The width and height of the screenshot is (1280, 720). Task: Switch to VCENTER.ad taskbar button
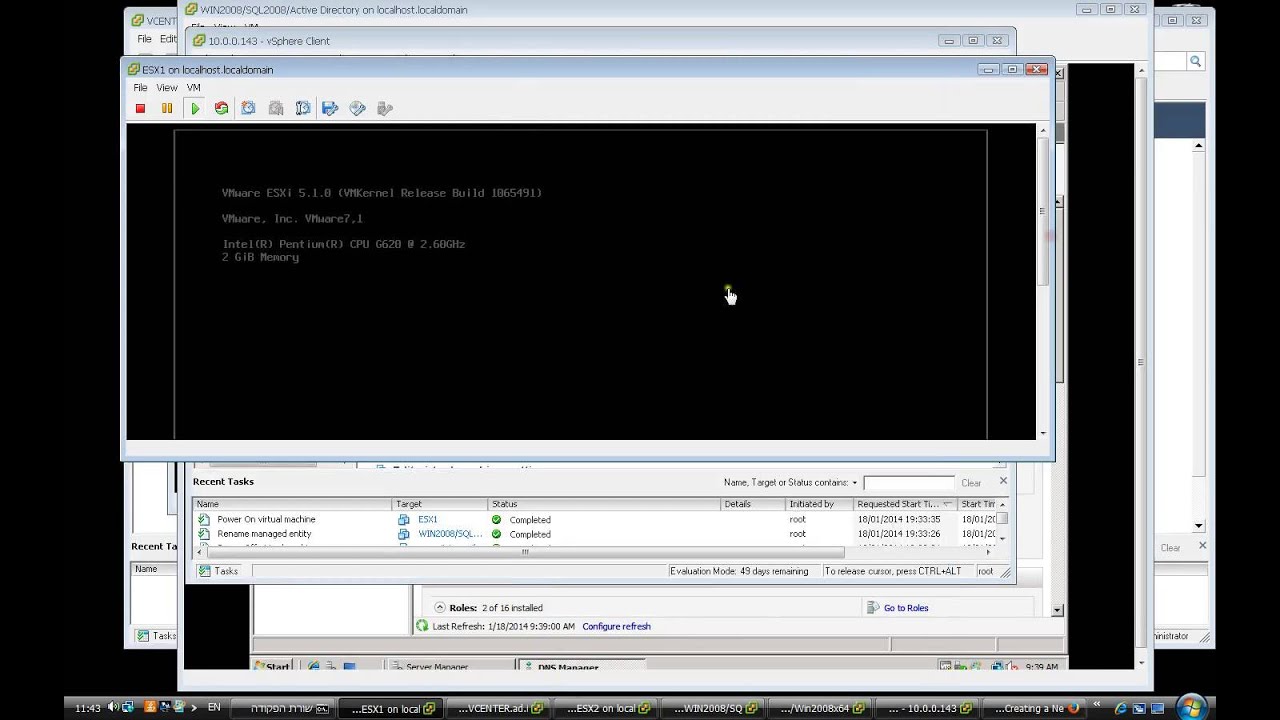click(500, 708)
